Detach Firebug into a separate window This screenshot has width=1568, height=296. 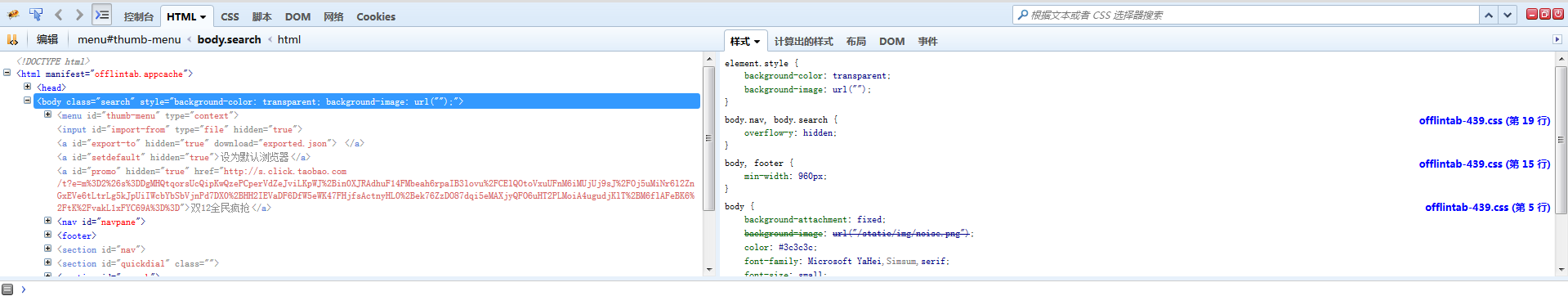pyautogui.click(x=1545, y=14)
